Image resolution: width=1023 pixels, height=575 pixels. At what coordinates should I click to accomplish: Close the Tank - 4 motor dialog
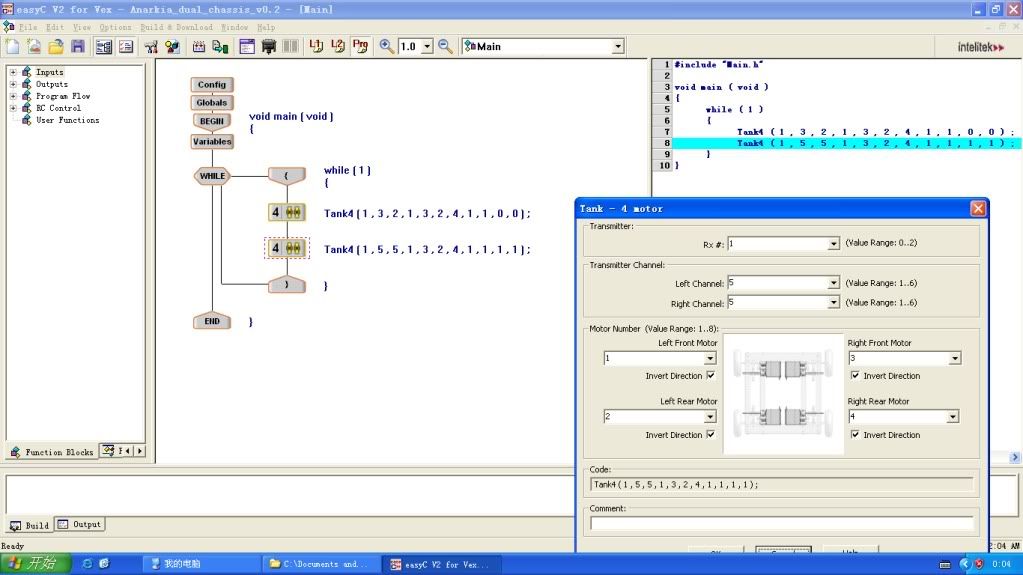point(978,208)
